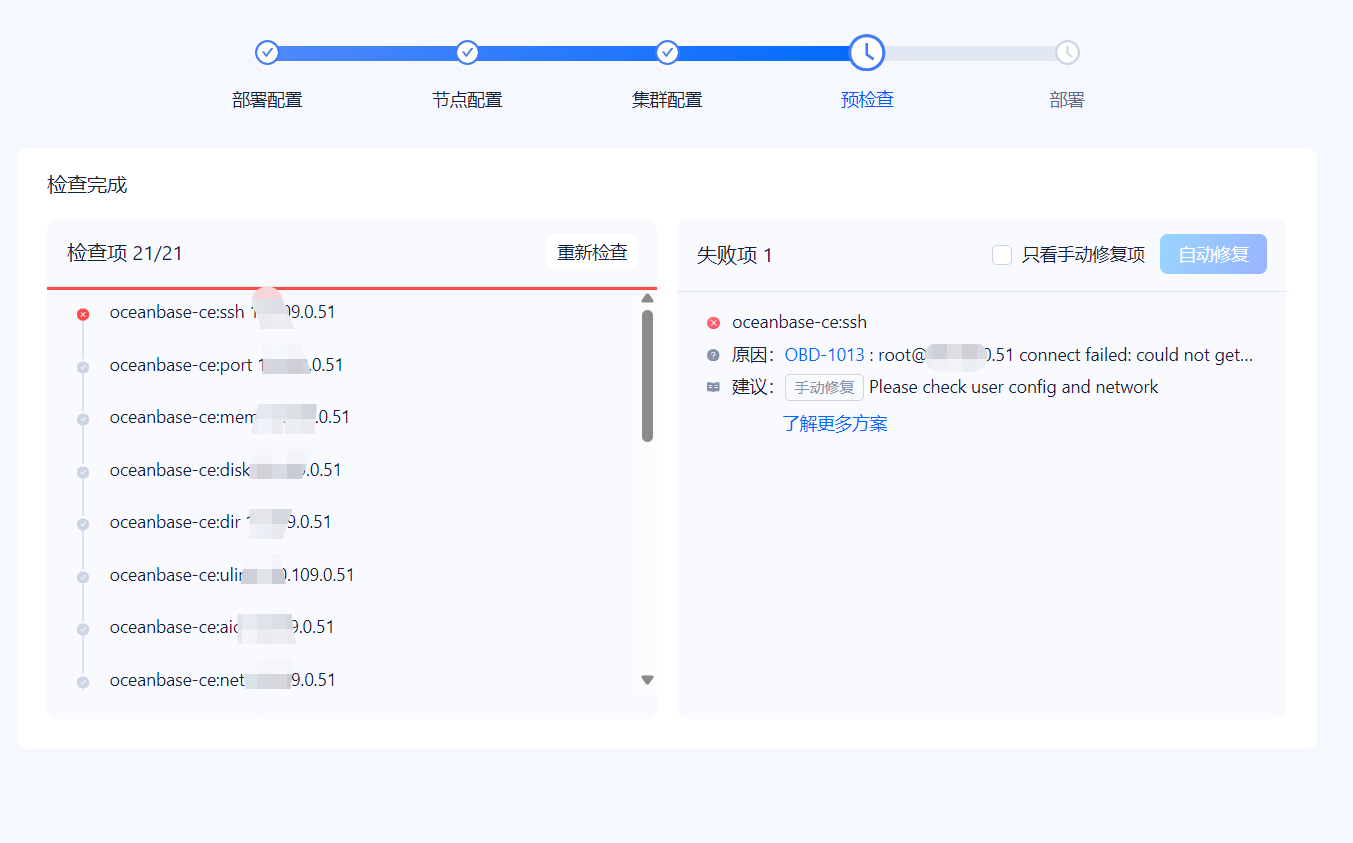Click status icon beside oceanbase-ce:disk item
Image resolution: width=1353 pixels, height=843 pixels.
[x=83, y=472]
